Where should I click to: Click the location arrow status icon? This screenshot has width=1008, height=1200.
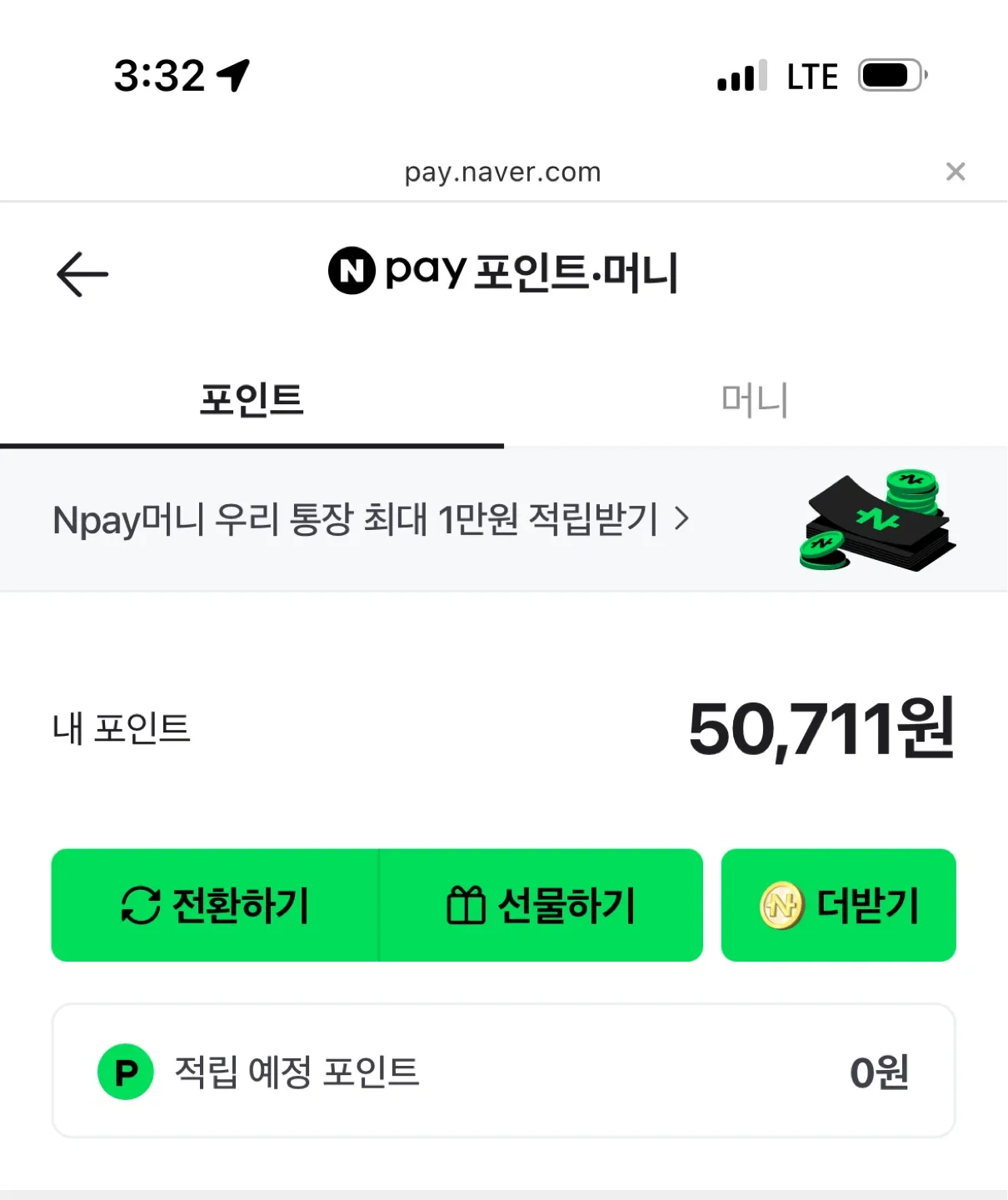click(x=233, y=75)
